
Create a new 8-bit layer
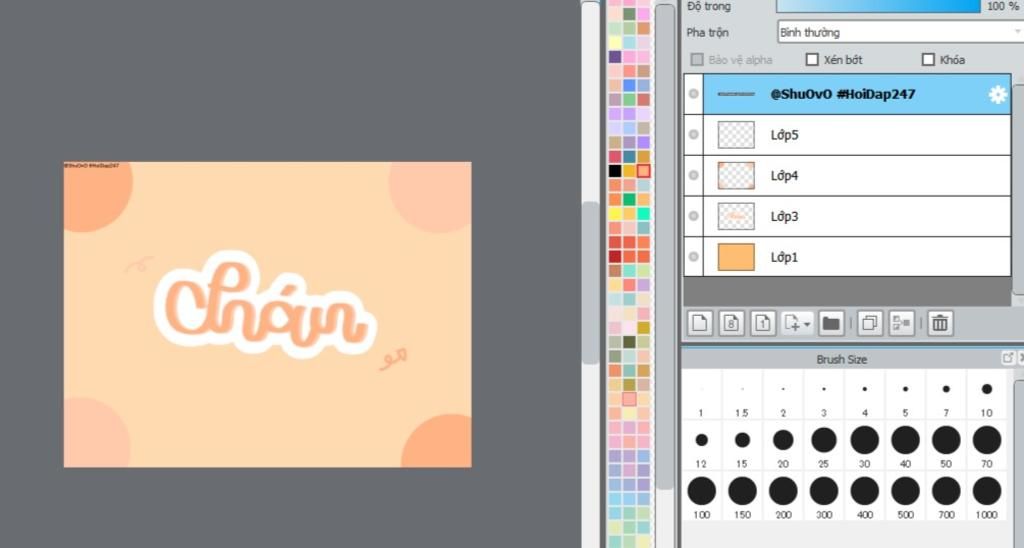(x=731, y=323)
